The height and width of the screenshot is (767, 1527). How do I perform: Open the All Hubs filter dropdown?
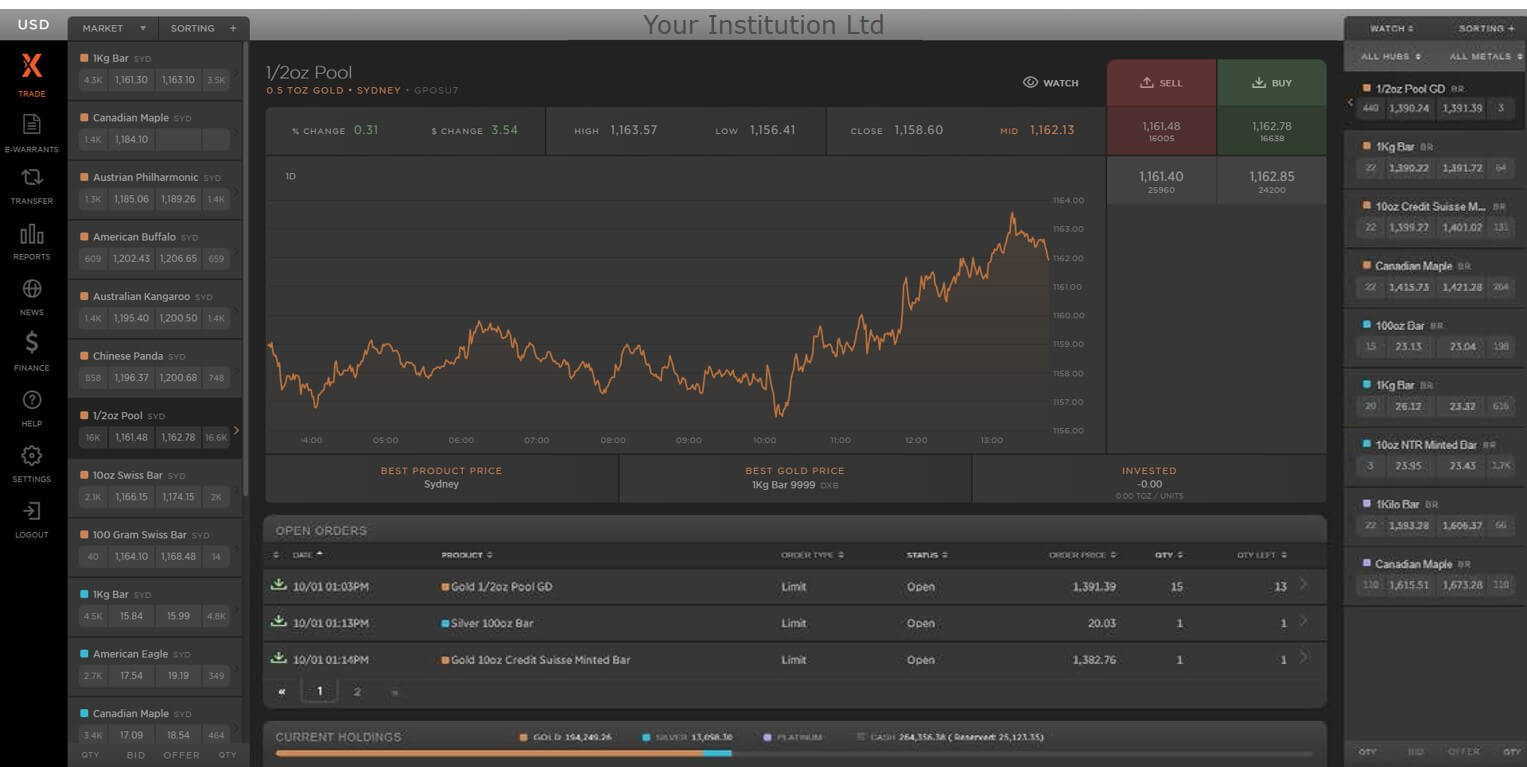coord(1391,56)
